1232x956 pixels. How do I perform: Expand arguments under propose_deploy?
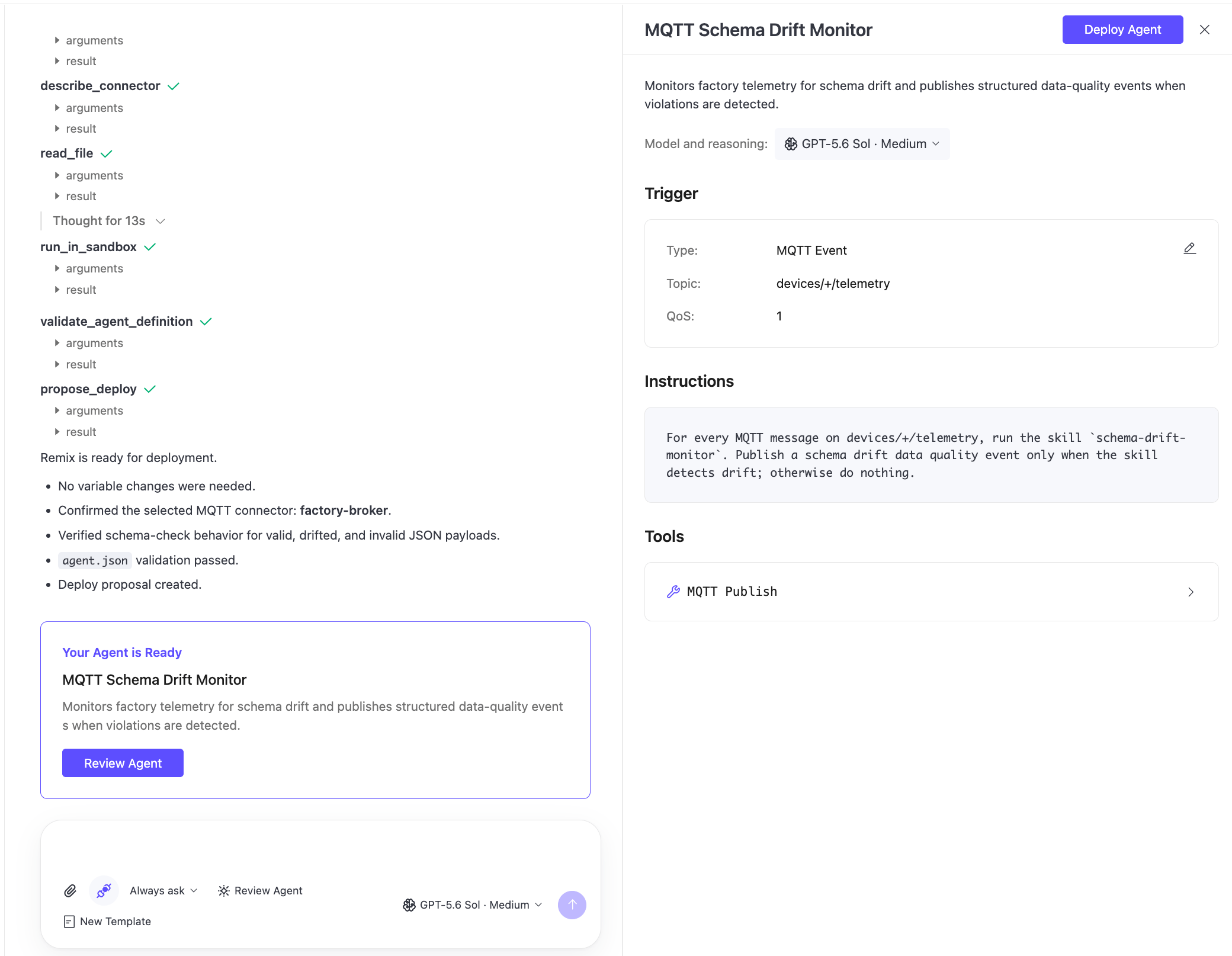coord(89,410)
